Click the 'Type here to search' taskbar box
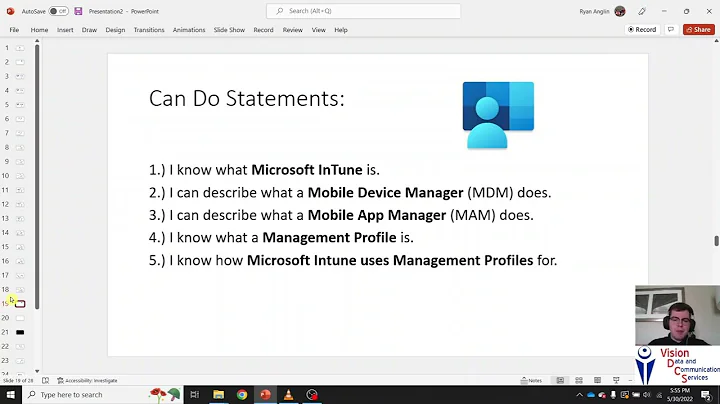This screenshot has width=720, height=404. tap(102, 395)
